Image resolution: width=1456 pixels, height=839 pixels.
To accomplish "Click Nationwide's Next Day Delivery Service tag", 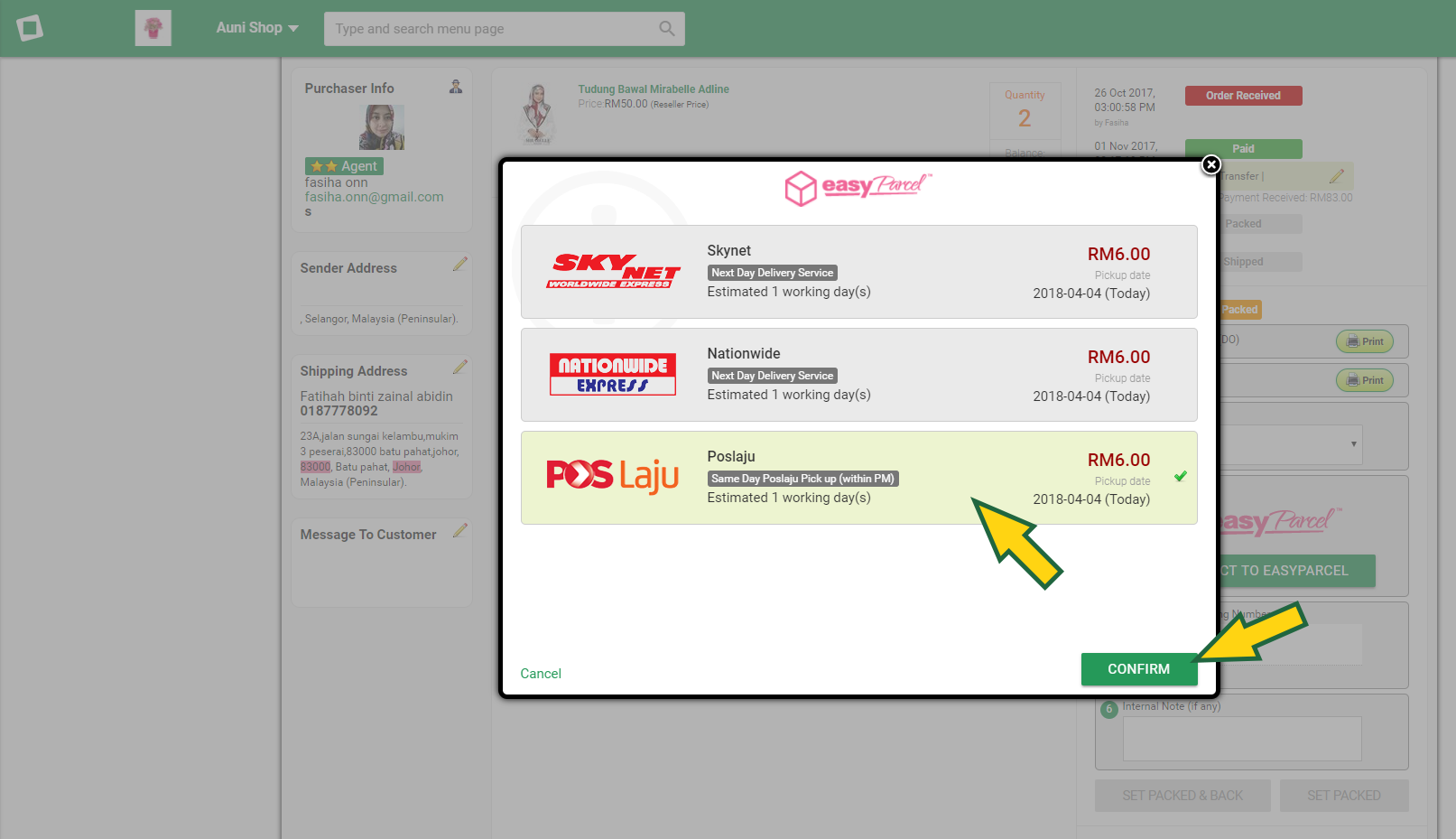I will click(773, 376).
